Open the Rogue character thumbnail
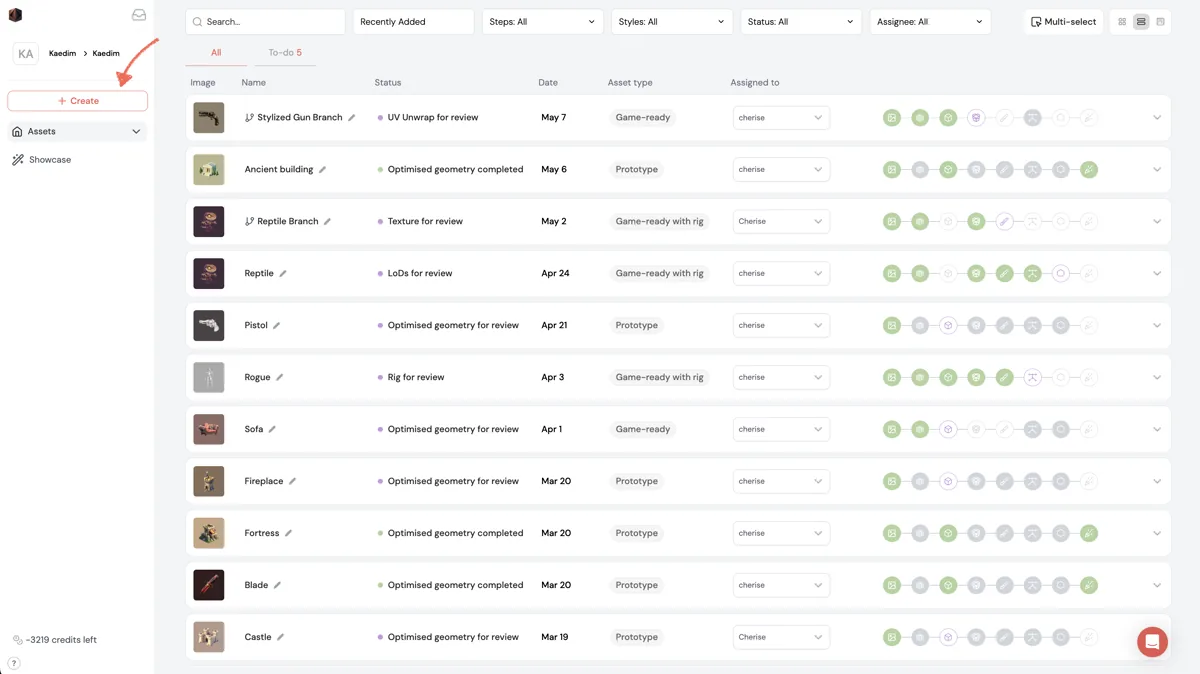Viewport: 1200px width, 674px height. [x=209, y=378]
